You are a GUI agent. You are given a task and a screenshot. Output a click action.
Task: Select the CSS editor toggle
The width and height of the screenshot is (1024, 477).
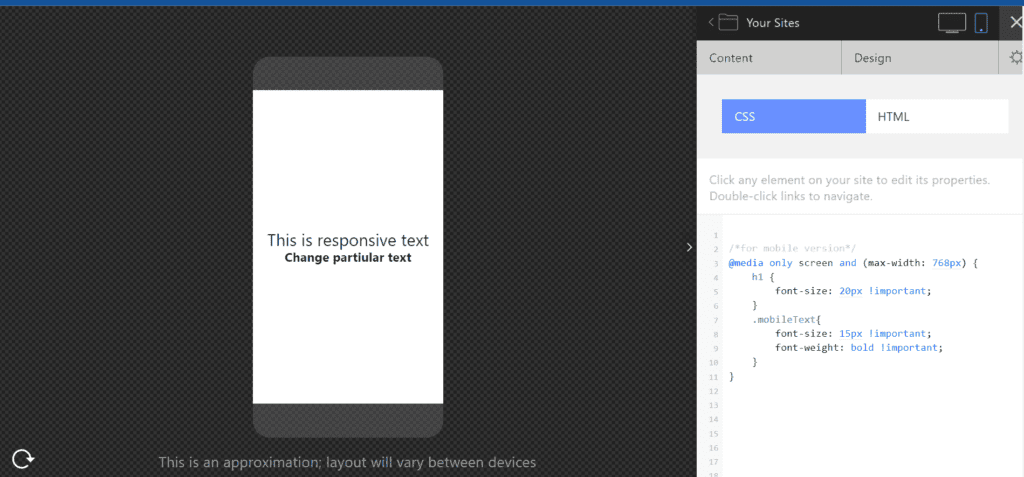(793, 117)
